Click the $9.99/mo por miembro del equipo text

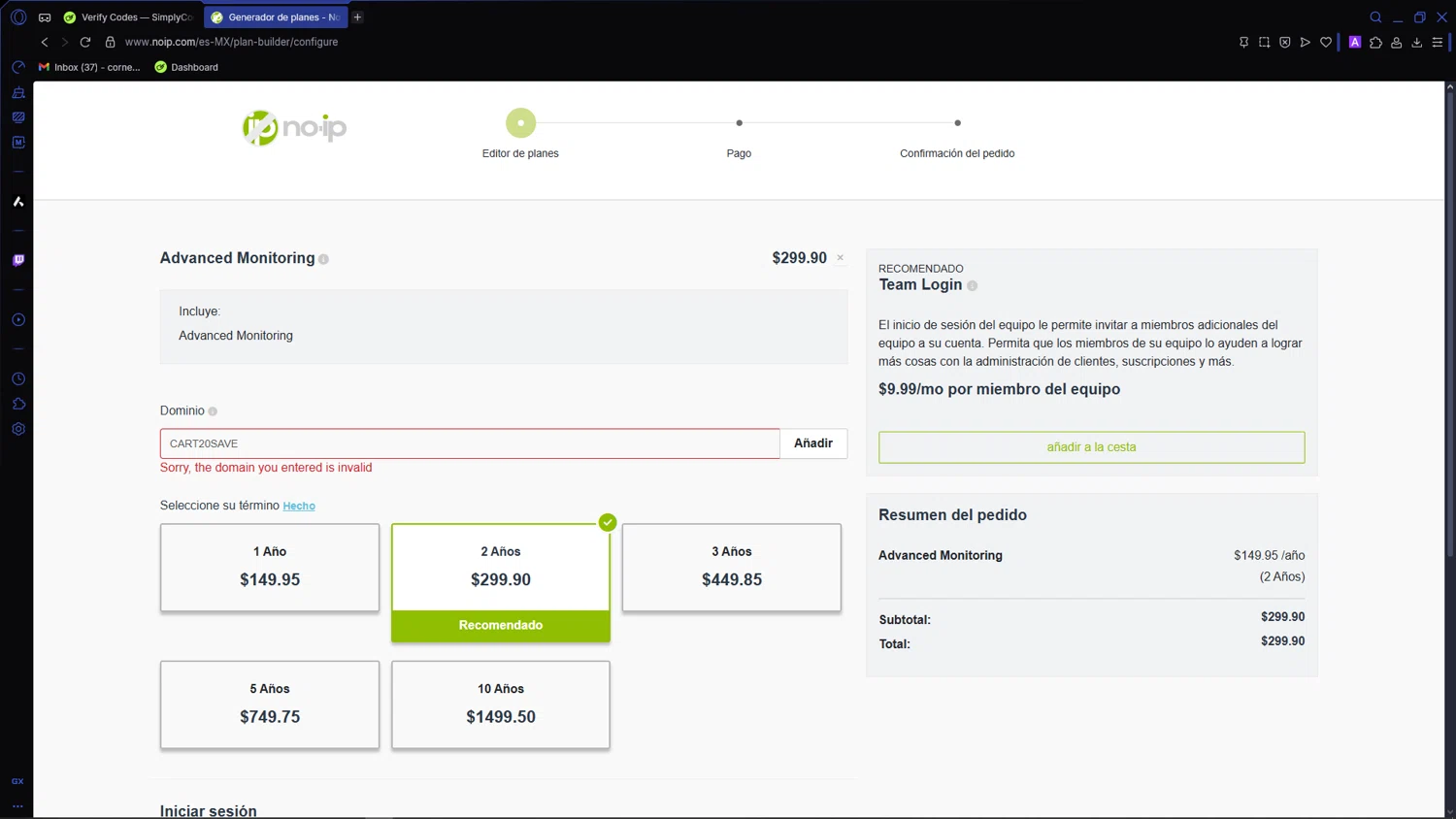(x=999, y=389)
